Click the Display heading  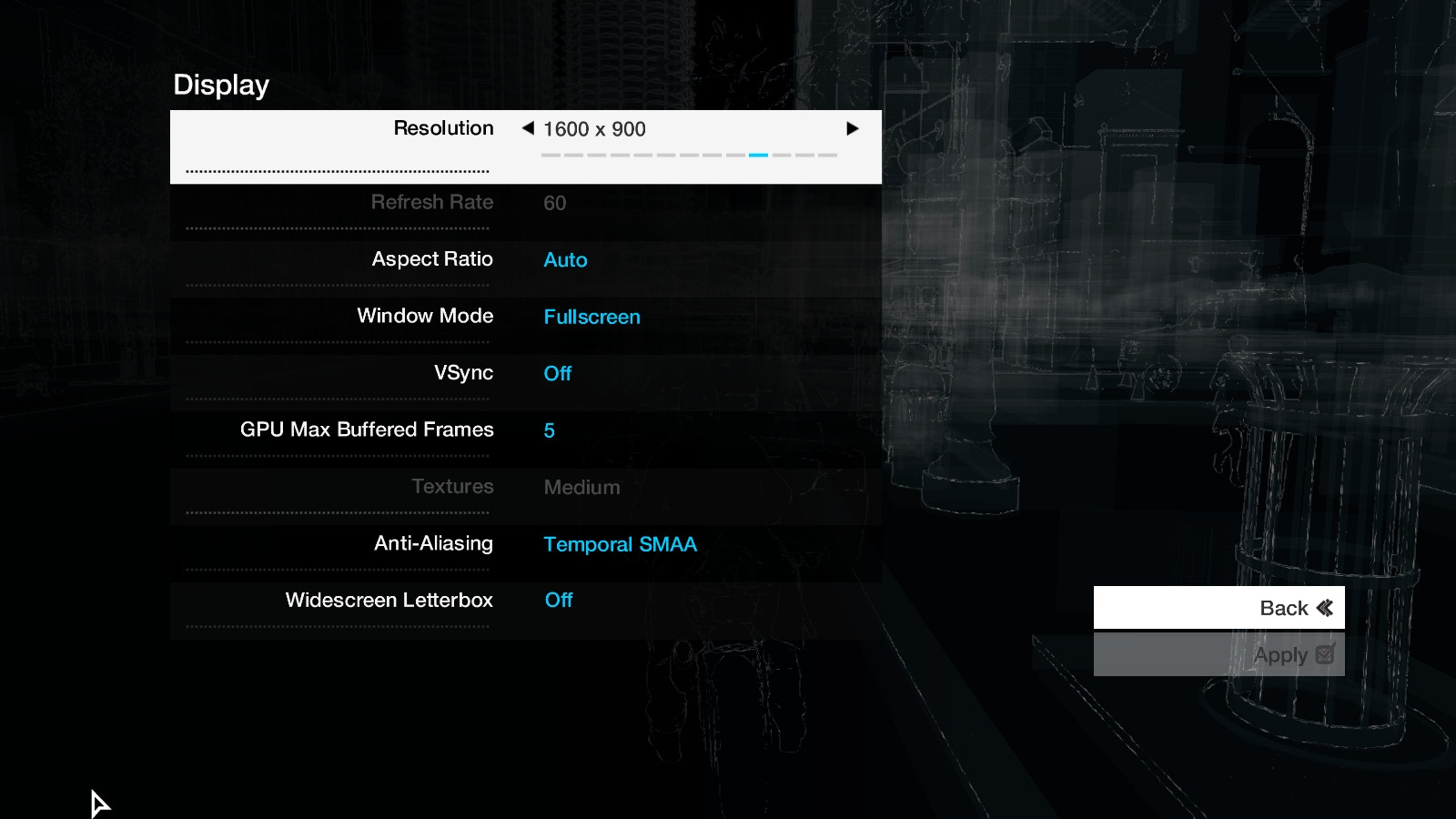click(x=221, y=86)
